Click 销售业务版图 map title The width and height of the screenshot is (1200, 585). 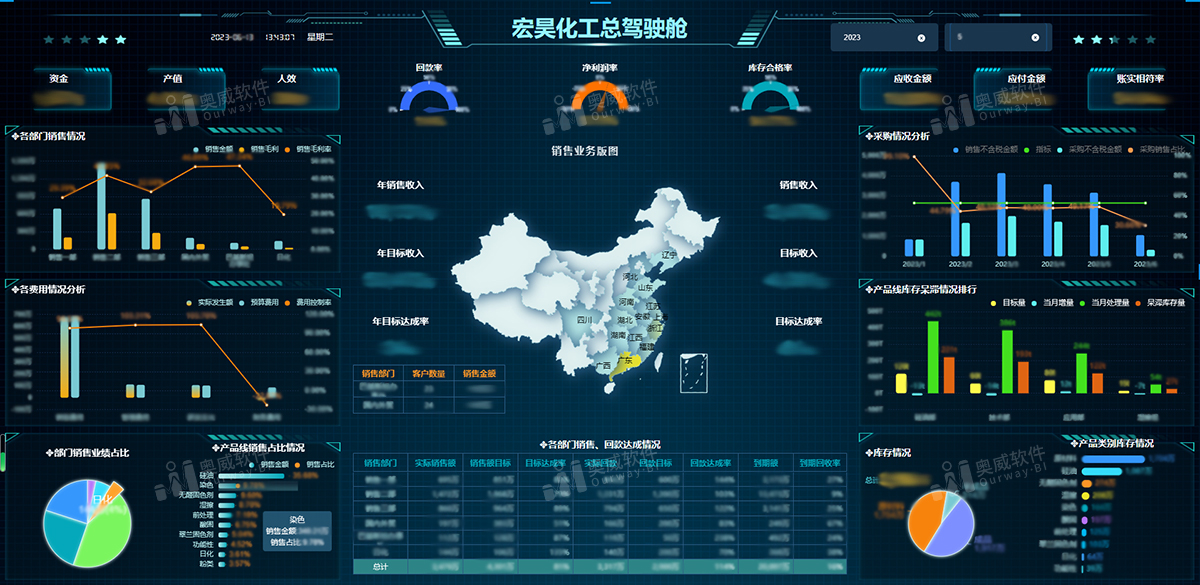click(585, 151)
